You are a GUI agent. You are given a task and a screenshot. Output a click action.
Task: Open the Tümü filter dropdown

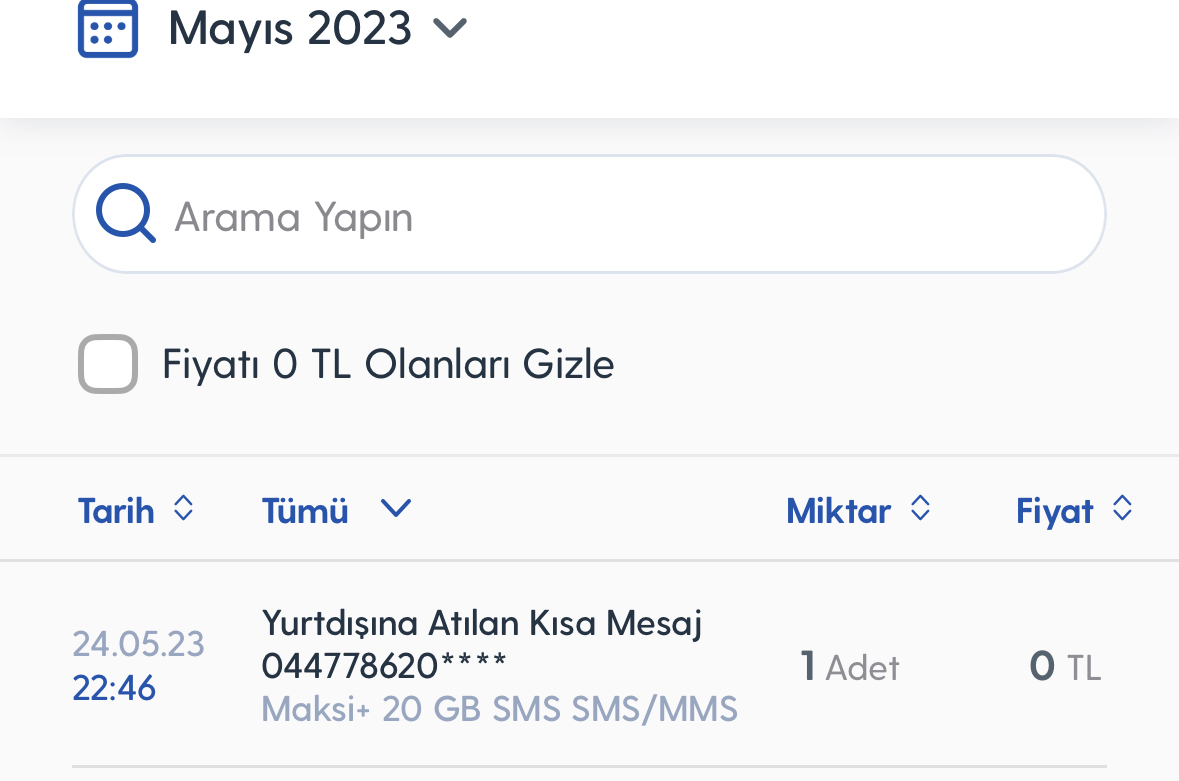point(305,511)
